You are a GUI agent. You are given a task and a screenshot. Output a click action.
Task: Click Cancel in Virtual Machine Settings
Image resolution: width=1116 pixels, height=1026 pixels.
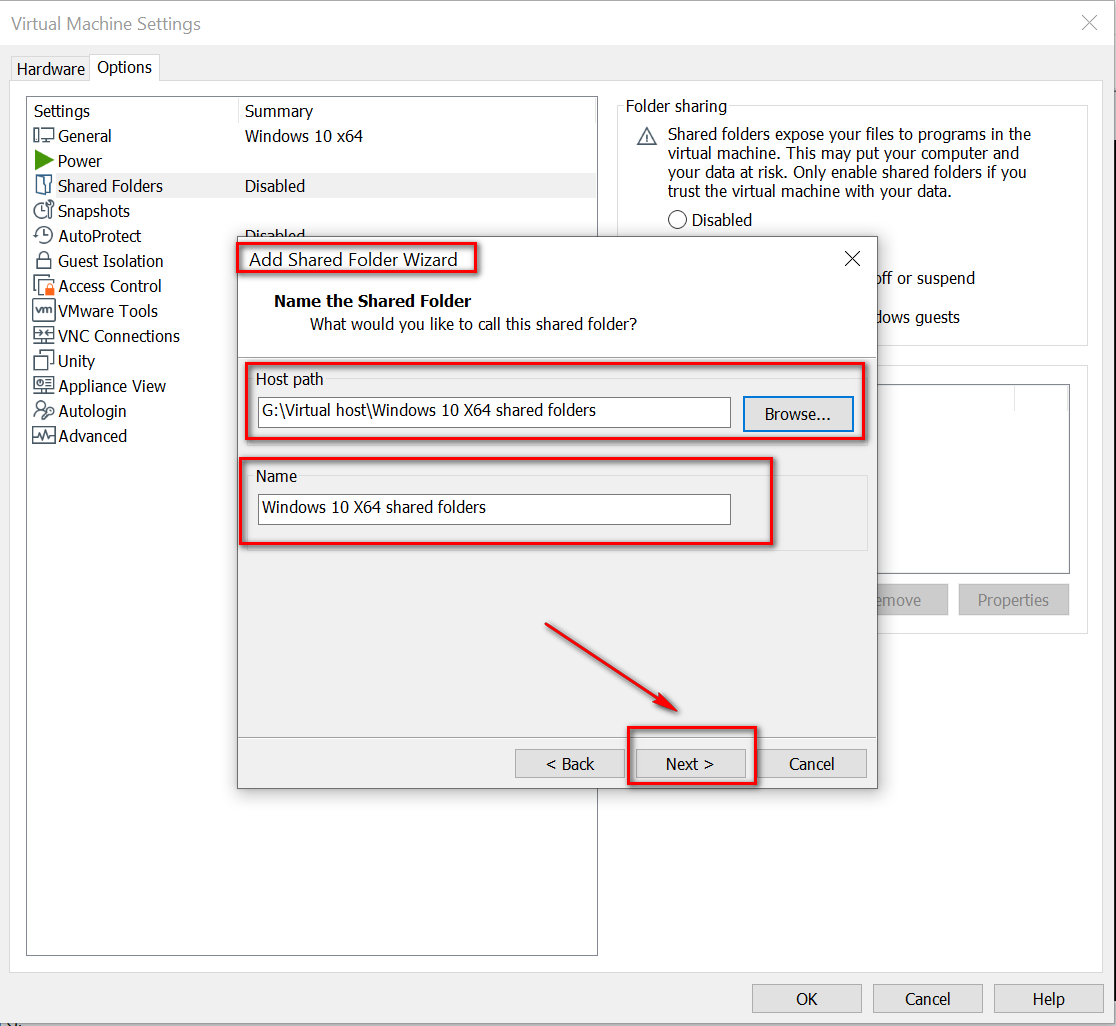coord(927,999)
